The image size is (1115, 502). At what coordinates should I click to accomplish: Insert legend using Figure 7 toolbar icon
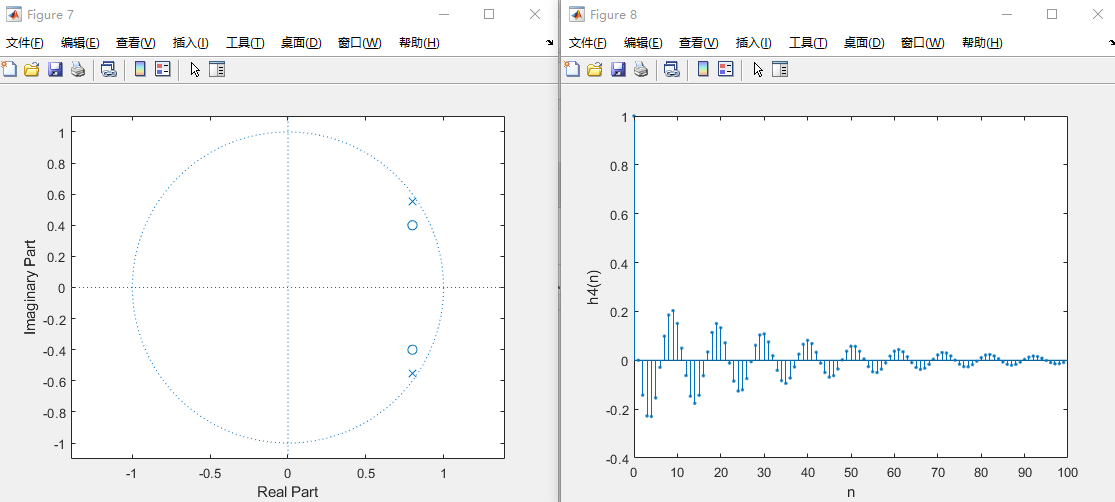163,69
